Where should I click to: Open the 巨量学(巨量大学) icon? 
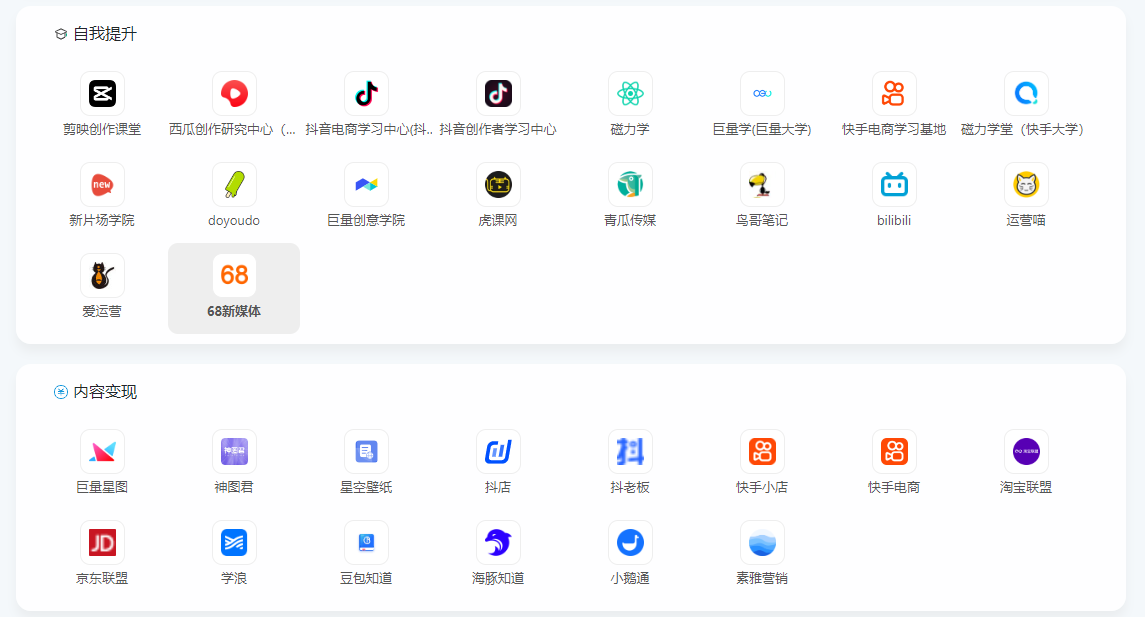(x=762, y=93)
